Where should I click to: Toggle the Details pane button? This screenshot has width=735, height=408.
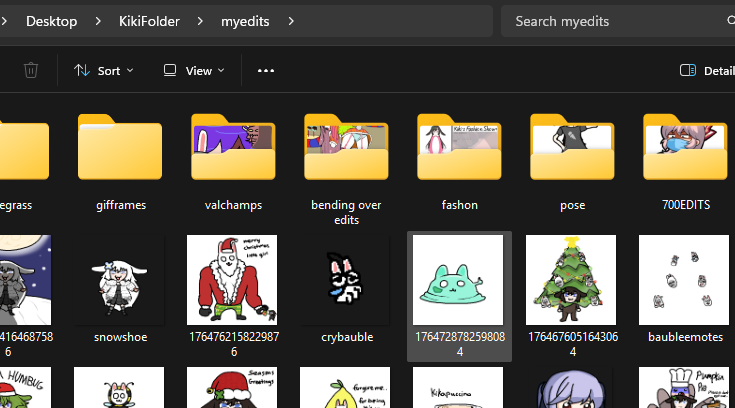pyautogui.click(x=705, y=71)
